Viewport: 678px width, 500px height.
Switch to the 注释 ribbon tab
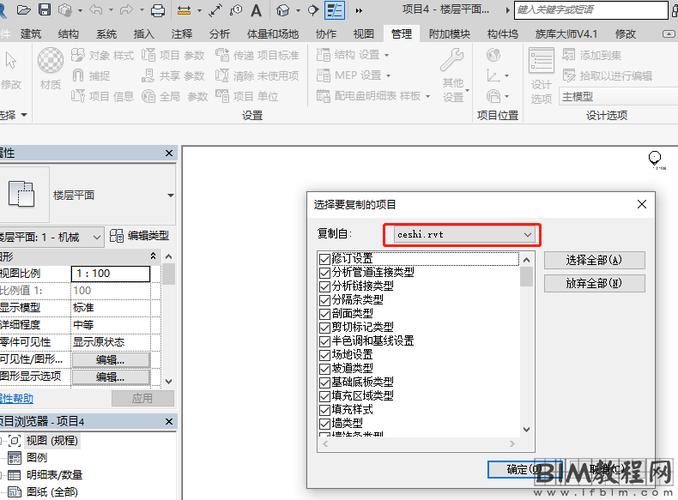tap(182, 34)
